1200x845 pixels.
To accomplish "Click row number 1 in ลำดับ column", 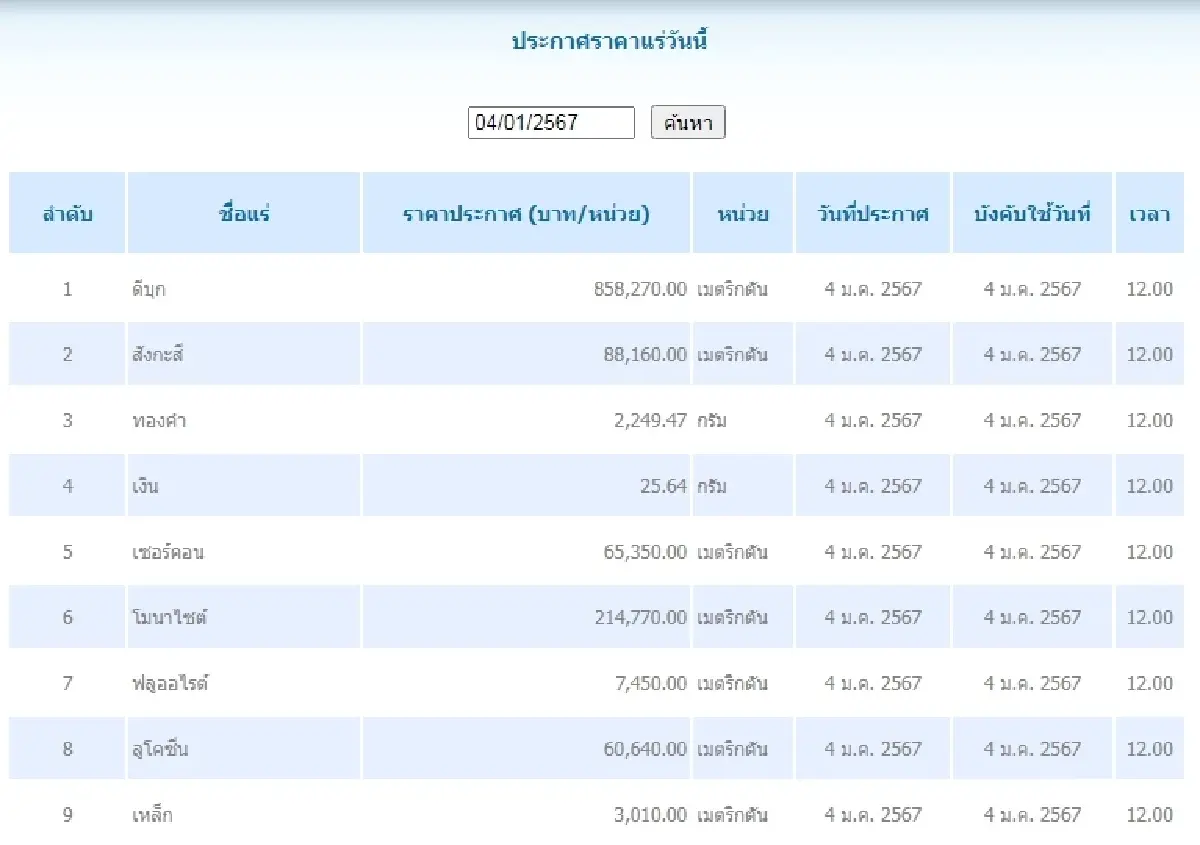I will (x=67, y=289).
